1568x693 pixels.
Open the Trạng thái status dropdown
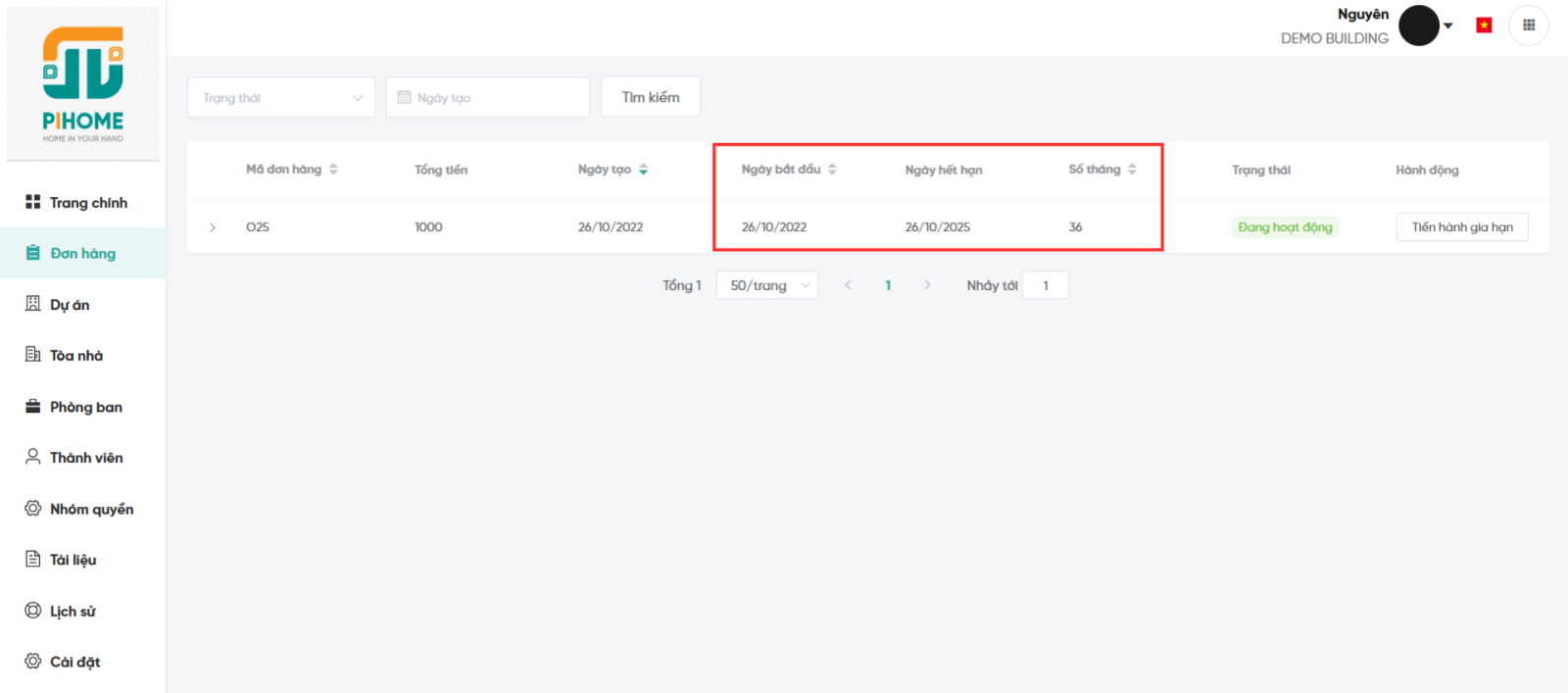point(281,98)
